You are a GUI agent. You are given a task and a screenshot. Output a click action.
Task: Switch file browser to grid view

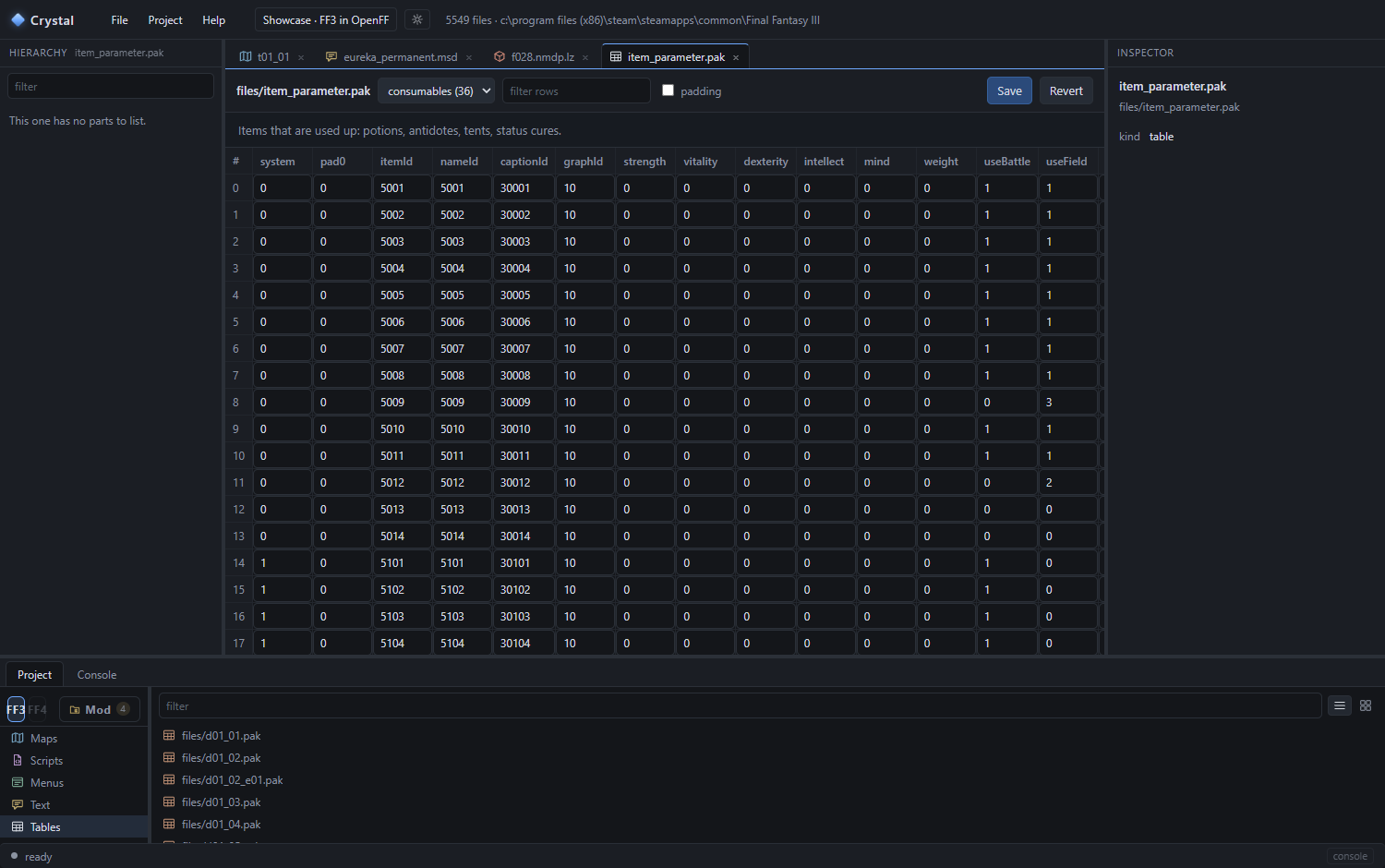pyautogui.click(x=1366, y=705)
